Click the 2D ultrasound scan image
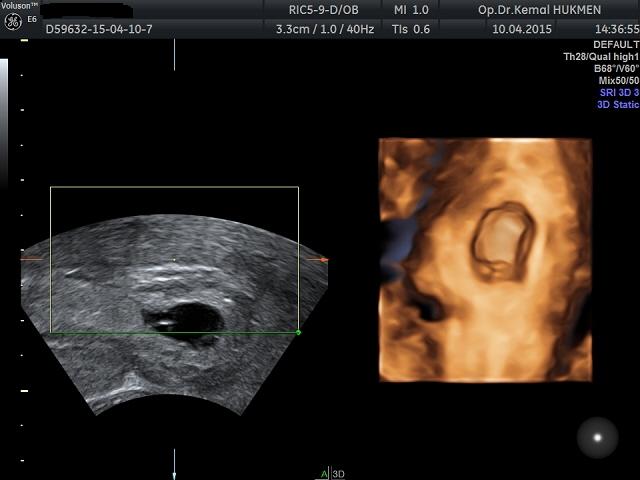The height and width of the screenshot is (480, 640). point(174,314)
